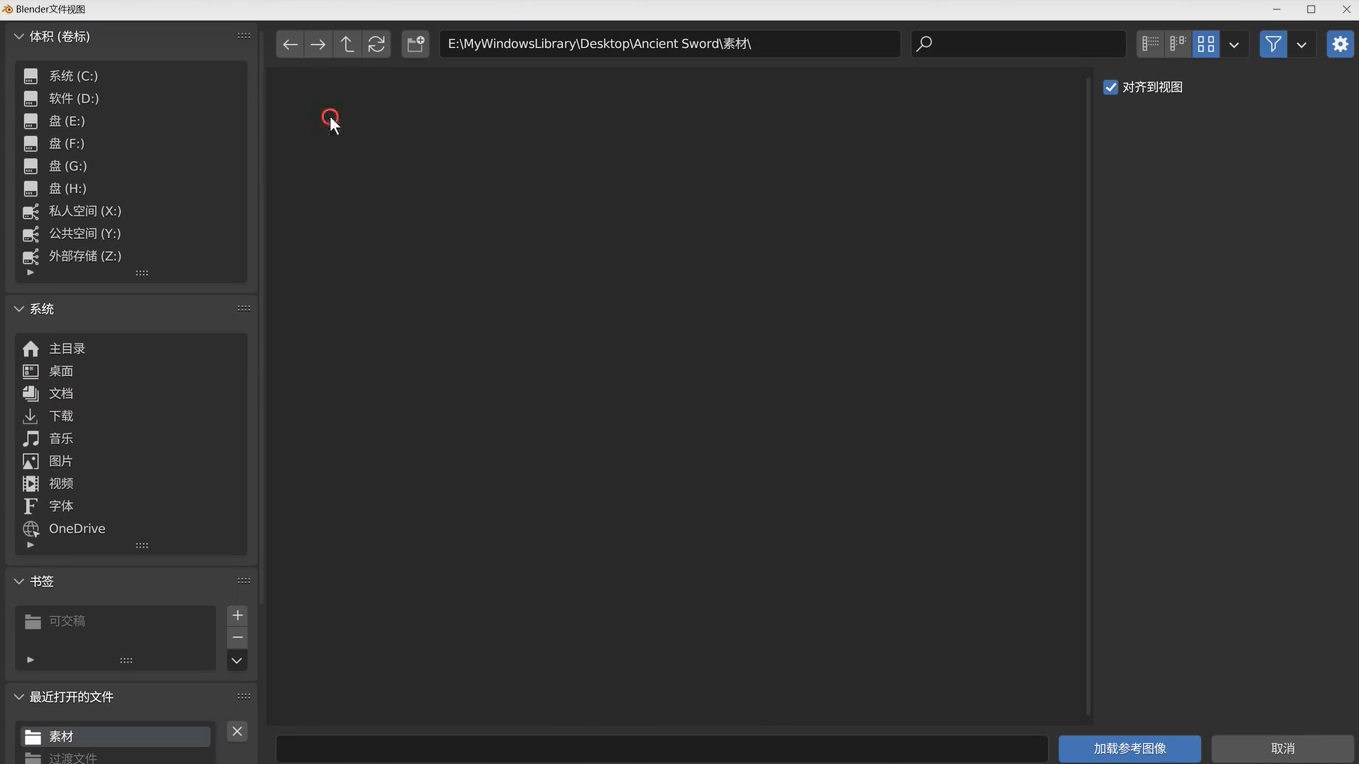Viewport: 1359px width, 764px height.
Task: Expand the volumes list filter triangle
Action: pos(30,272)
